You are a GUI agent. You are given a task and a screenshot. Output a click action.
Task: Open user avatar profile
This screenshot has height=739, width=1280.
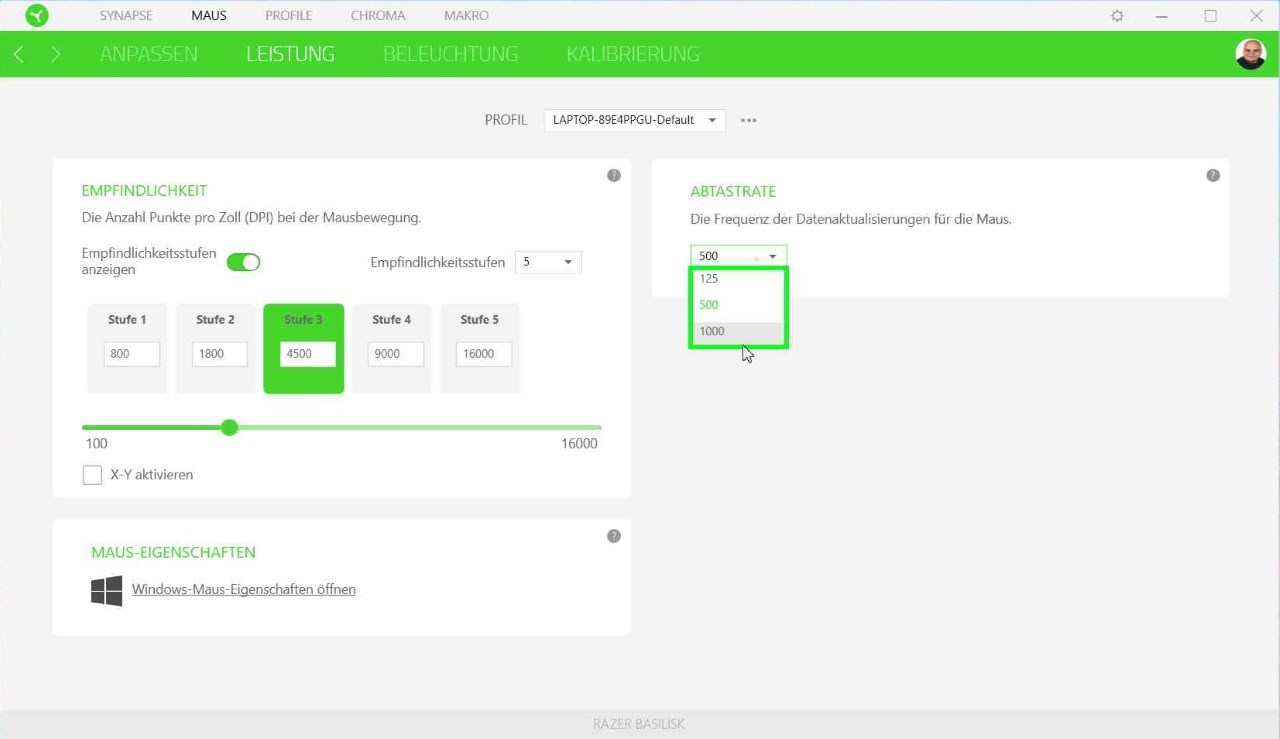(1250, 54)
